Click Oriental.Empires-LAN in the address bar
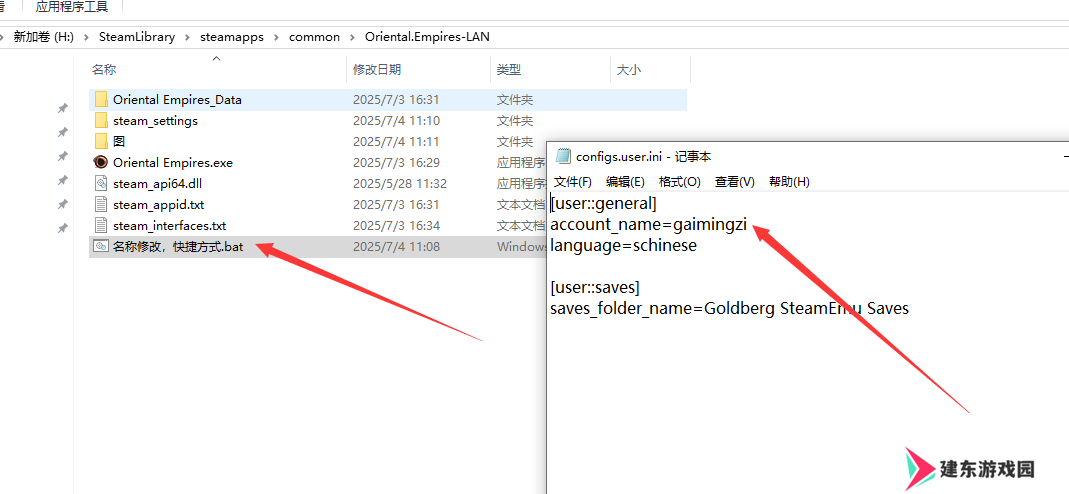The image size is (1069, 494). pos(427,37)
